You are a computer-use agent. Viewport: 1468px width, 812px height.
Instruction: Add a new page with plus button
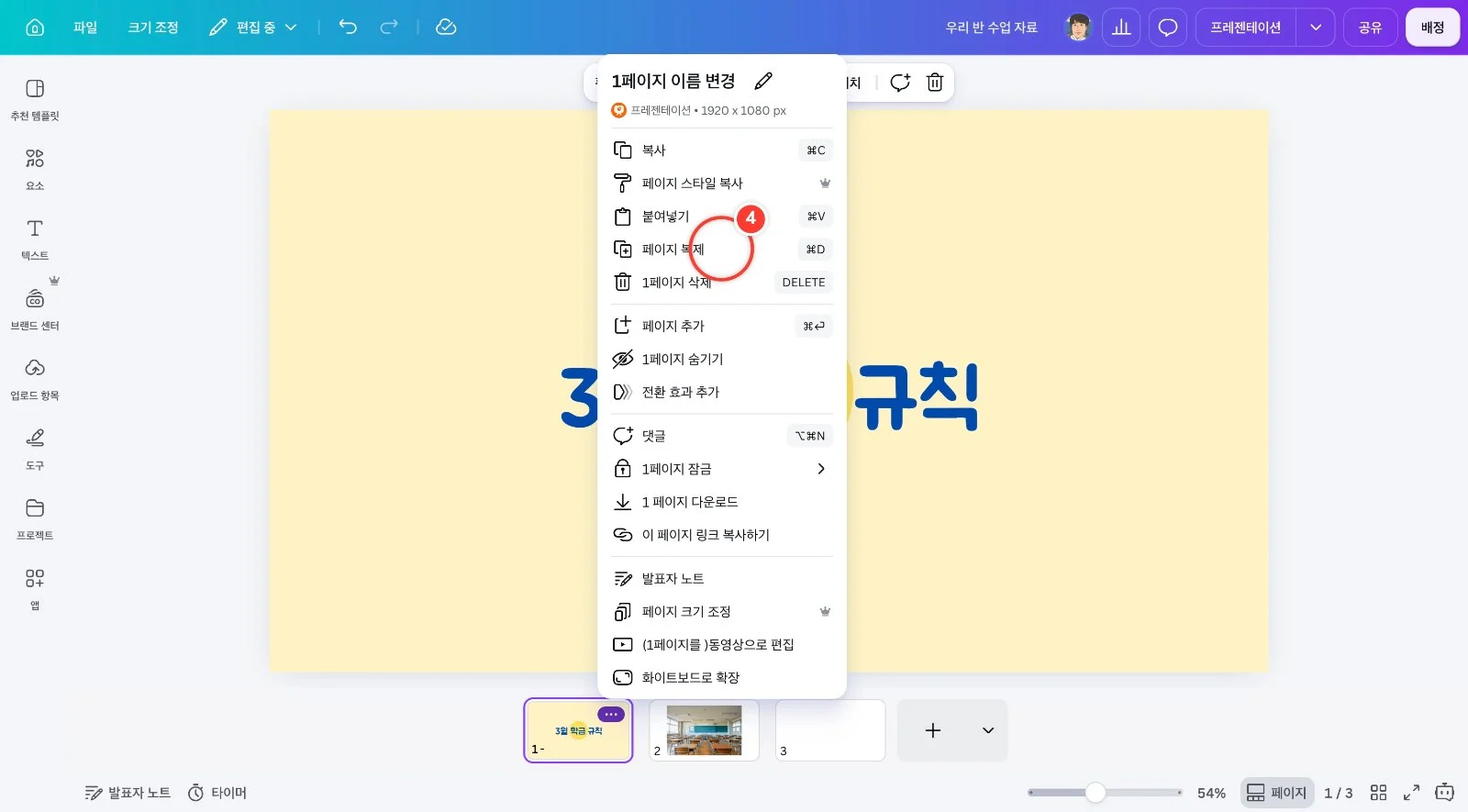pyautogui.click(x=933, y=730)
